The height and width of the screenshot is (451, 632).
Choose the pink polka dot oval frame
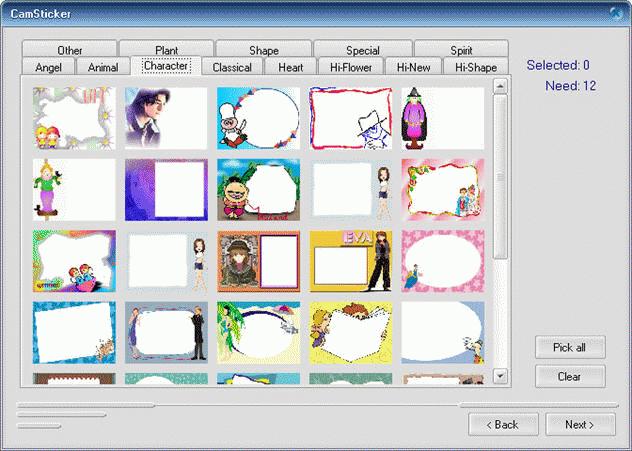pyautogui.click(x=442, y=261)
